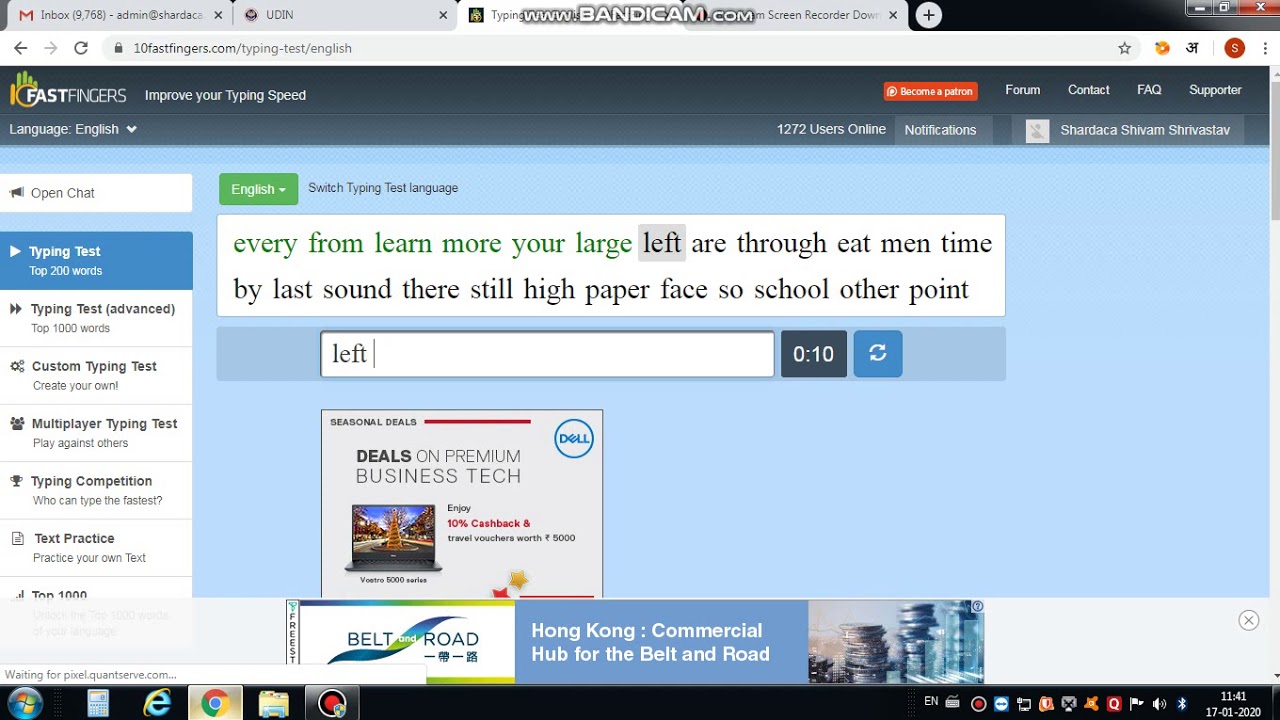The width and height of the screenshot is (1280, 720).
Task: Click the Become a patron button
Action: [930, 91]
